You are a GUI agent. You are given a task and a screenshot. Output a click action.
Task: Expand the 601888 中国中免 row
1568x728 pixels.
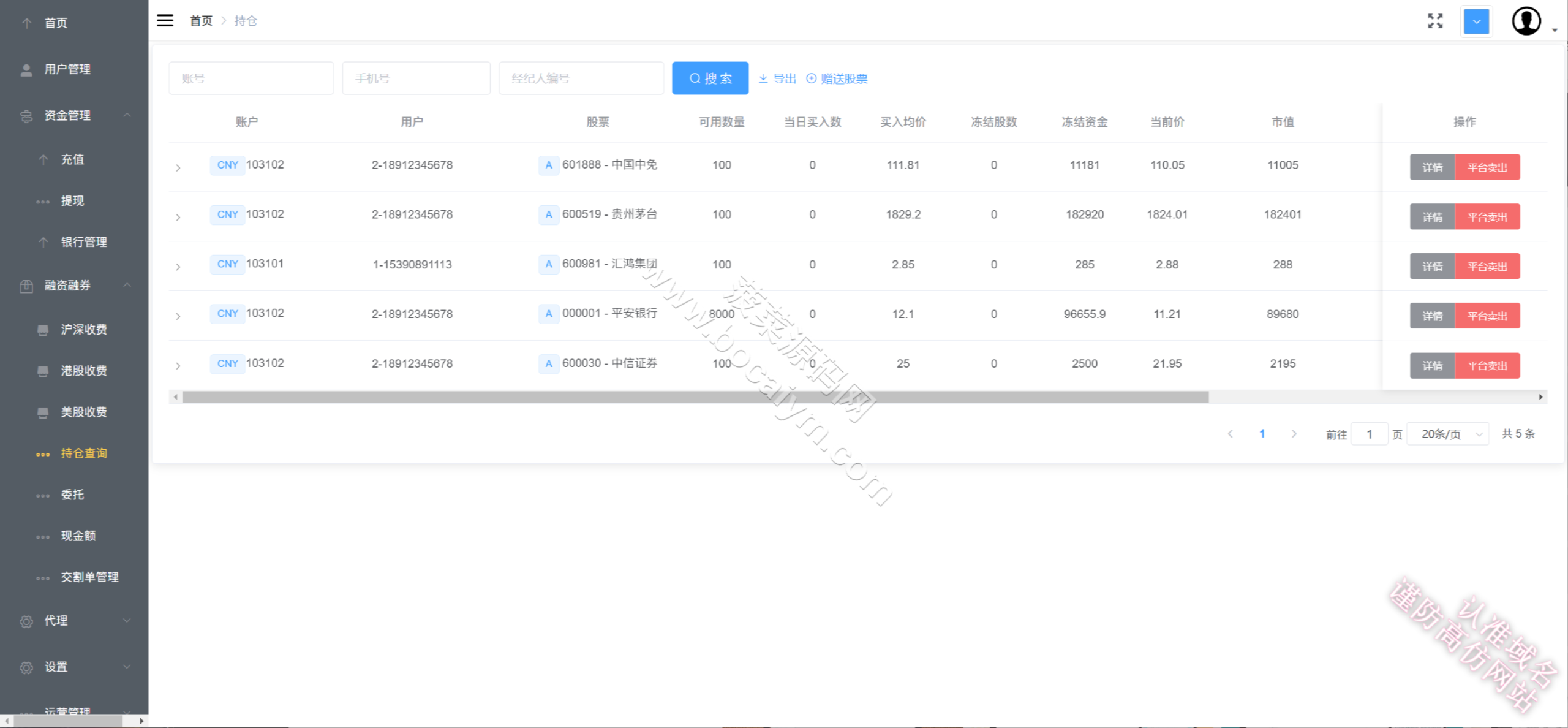tap(178, 167)
